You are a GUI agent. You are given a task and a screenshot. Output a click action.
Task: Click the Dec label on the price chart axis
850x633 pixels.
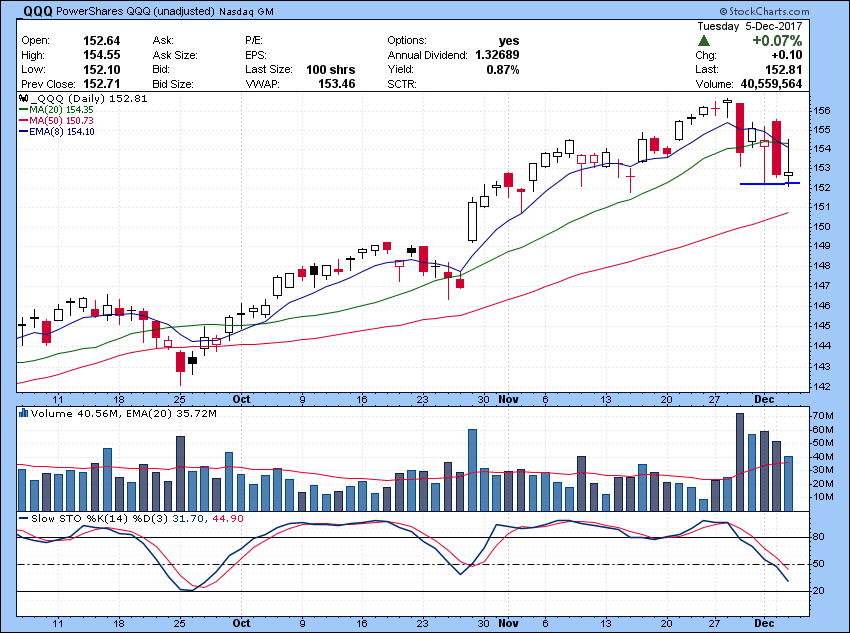click(x=764, y=399)
